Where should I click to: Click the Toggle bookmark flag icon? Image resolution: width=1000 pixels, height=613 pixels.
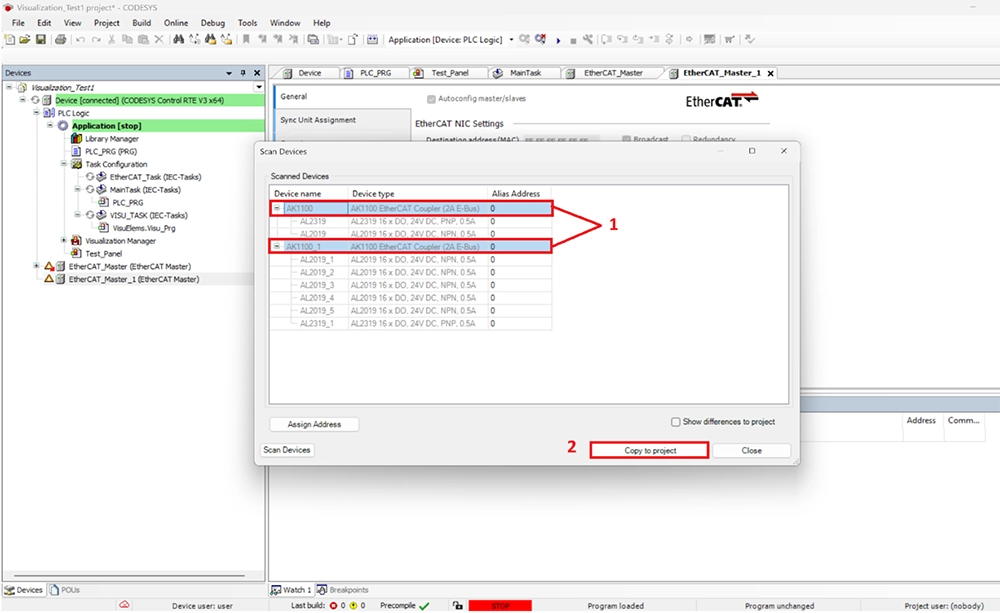point(246,40)
